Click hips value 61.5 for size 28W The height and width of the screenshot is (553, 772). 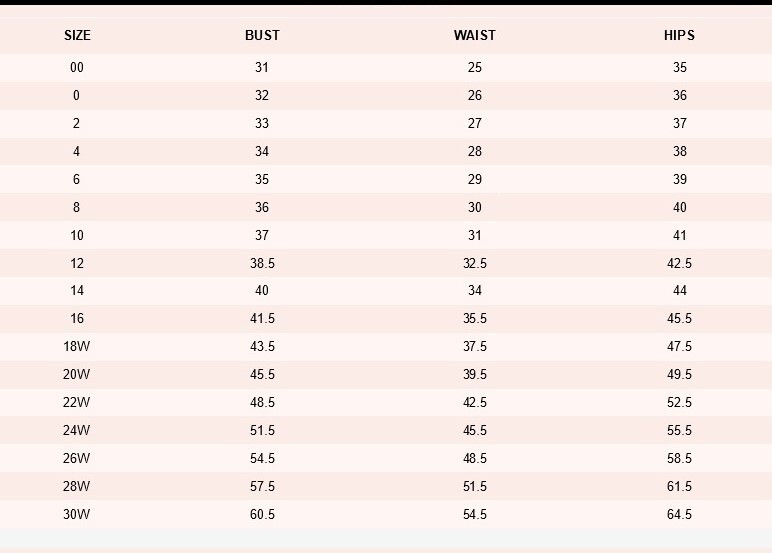click(679, 487)
